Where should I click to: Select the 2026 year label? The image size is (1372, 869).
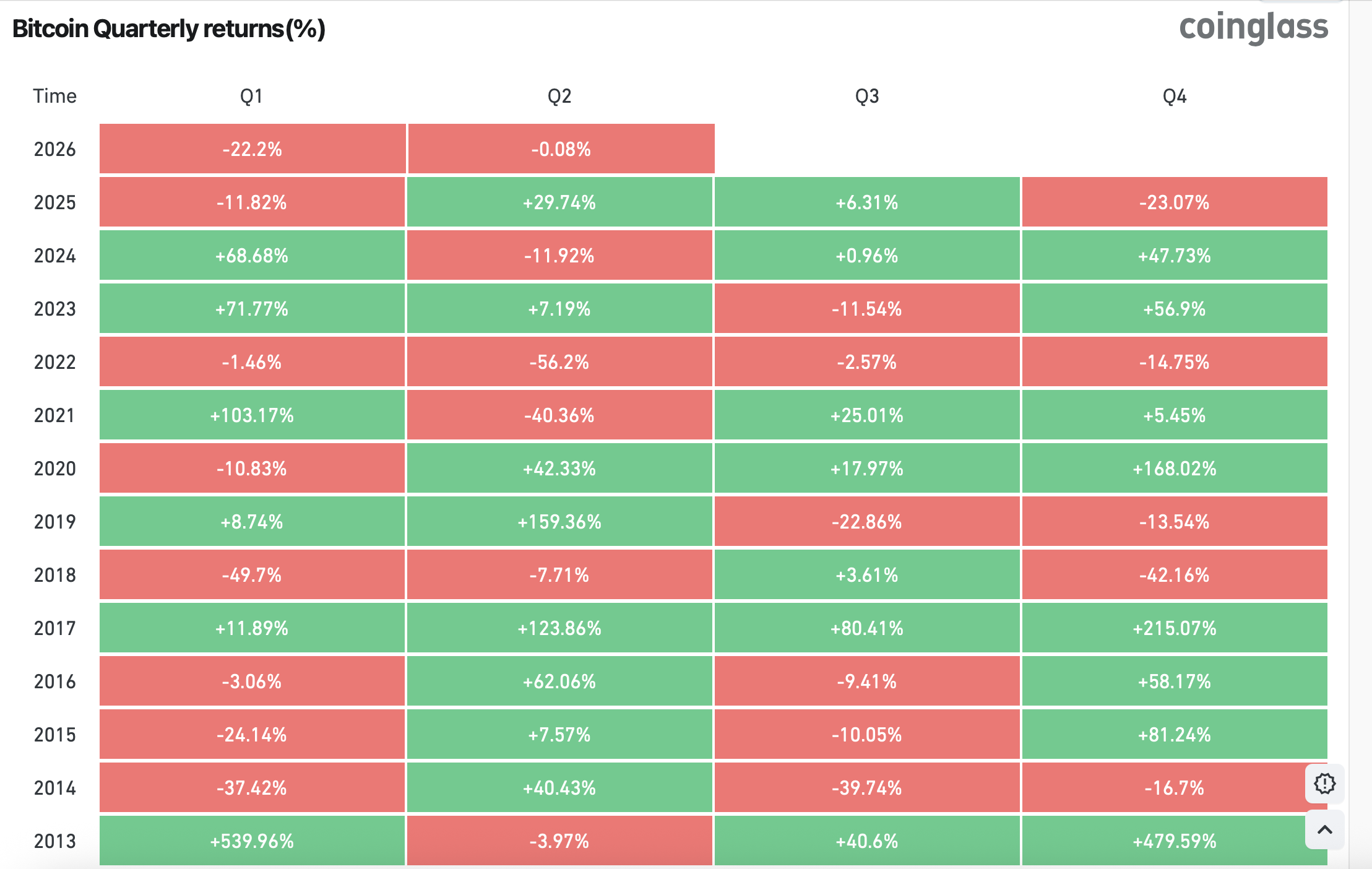(x=54, y=149)
